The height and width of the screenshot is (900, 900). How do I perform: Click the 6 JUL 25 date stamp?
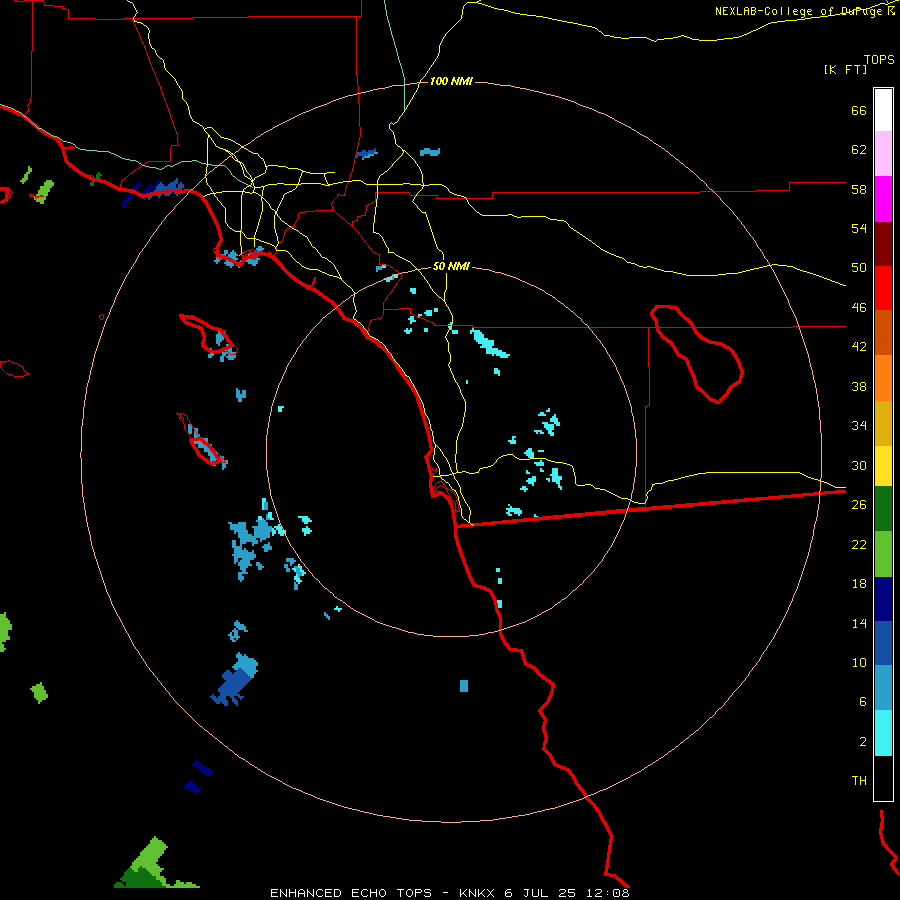pyautogui.click(x=540, y=893)
